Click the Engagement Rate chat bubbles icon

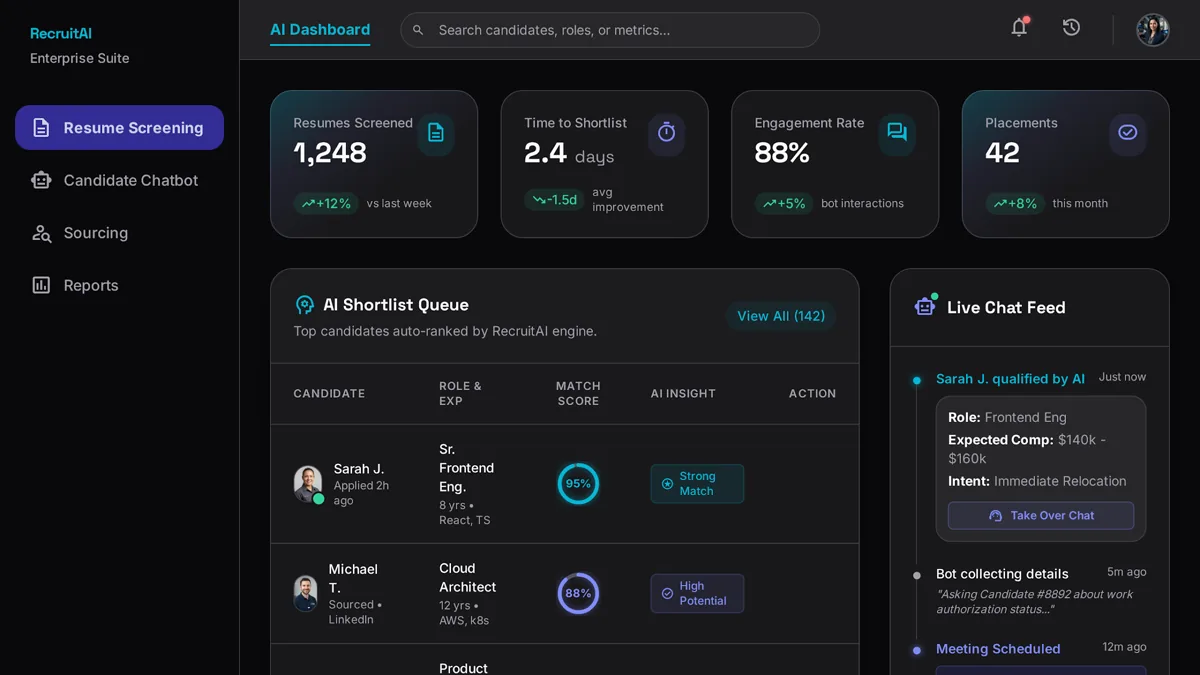click(897, 132)
